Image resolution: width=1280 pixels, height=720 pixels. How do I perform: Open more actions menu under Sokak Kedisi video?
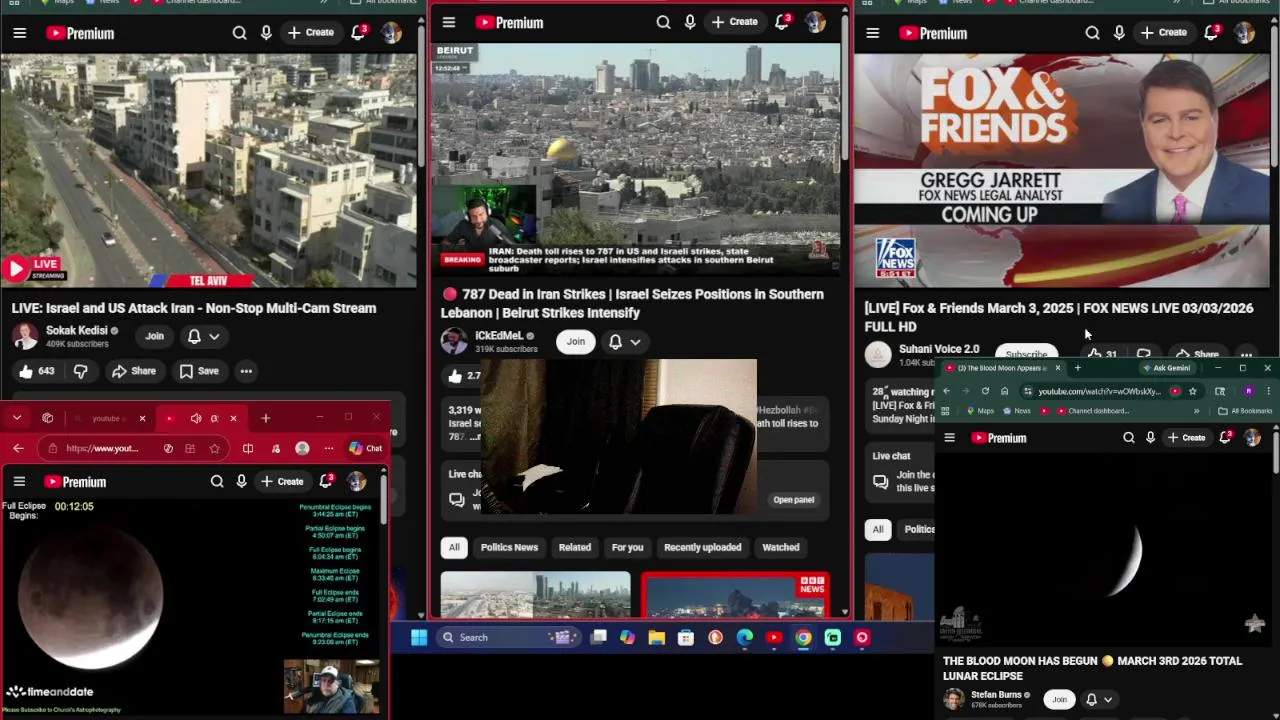point(246,371)
